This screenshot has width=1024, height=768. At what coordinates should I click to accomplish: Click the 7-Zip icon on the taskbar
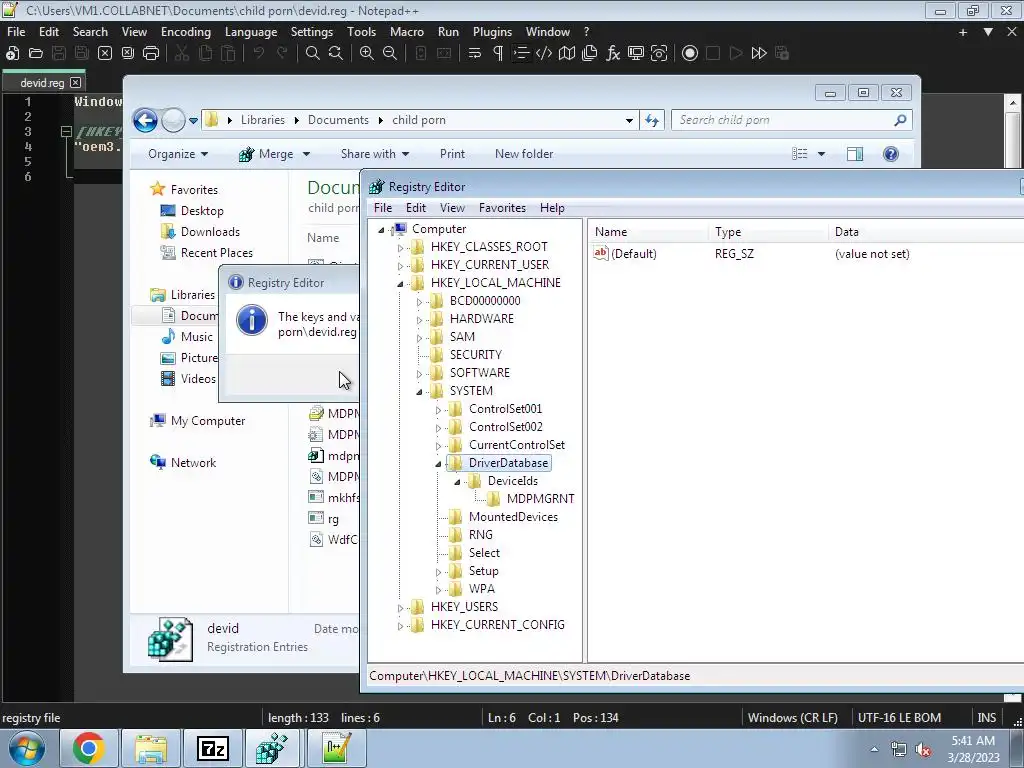pos(212,748)
